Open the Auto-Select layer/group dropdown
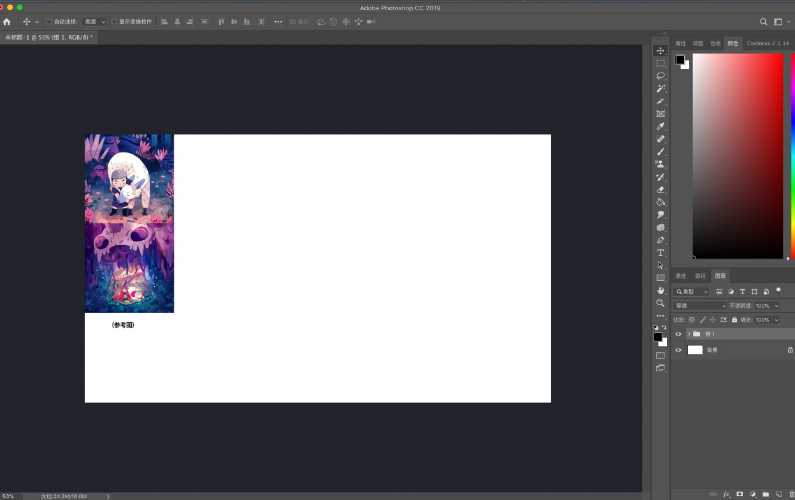Screen dimensions: 795x500 coord(95,22)
